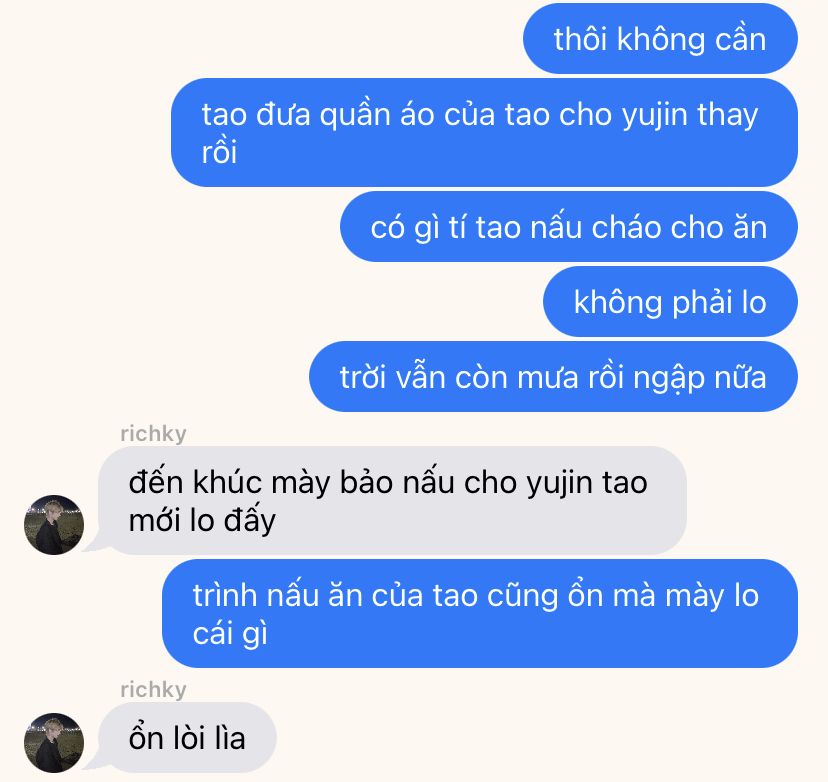This screenshot has width=828, height=782.
Task: Open the richky name label above 'đến khúc mày'
Action: coord(153,434)
